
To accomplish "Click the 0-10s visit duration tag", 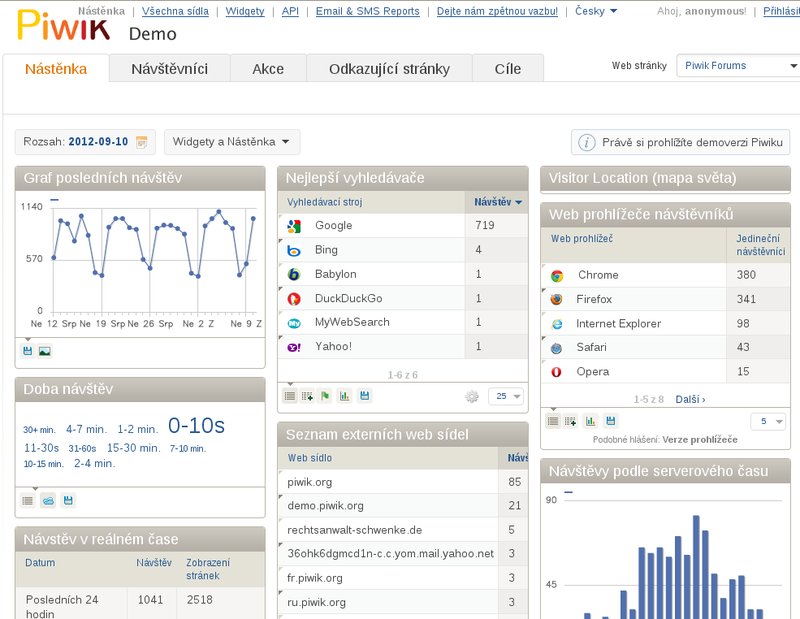I will 196,426.
